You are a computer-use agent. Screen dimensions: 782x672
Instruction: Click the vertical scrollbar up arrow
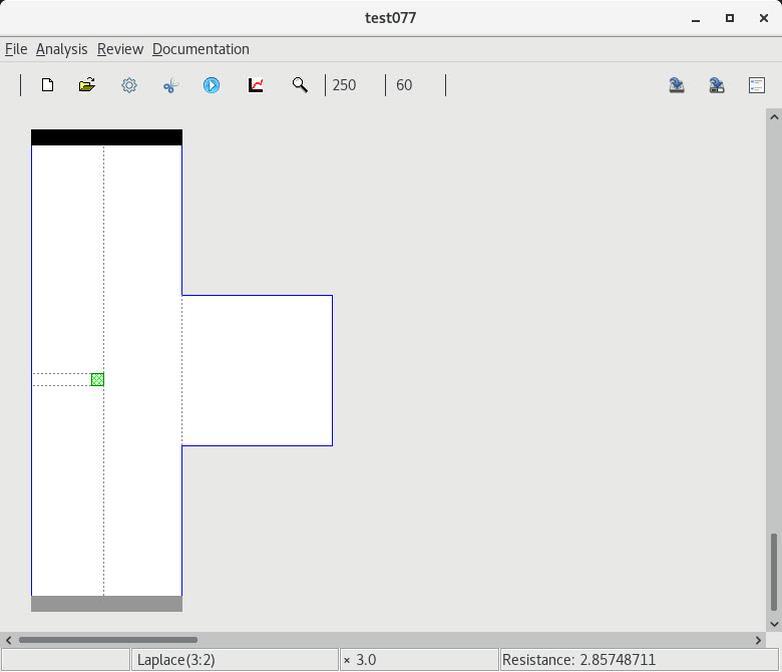point(773,117)
